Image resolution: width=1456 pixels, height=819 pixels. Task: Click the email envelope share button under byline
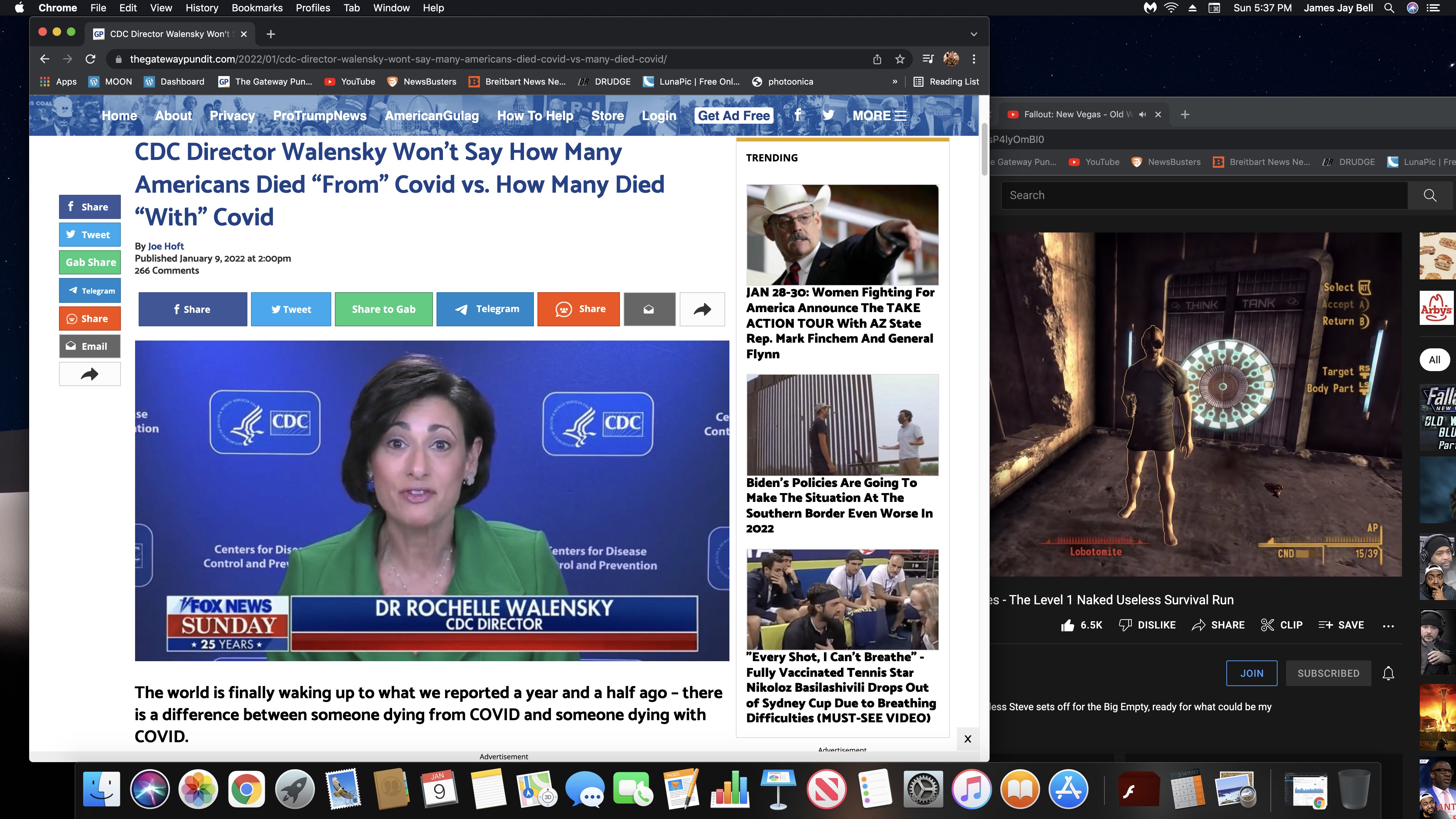pos(649,309)
